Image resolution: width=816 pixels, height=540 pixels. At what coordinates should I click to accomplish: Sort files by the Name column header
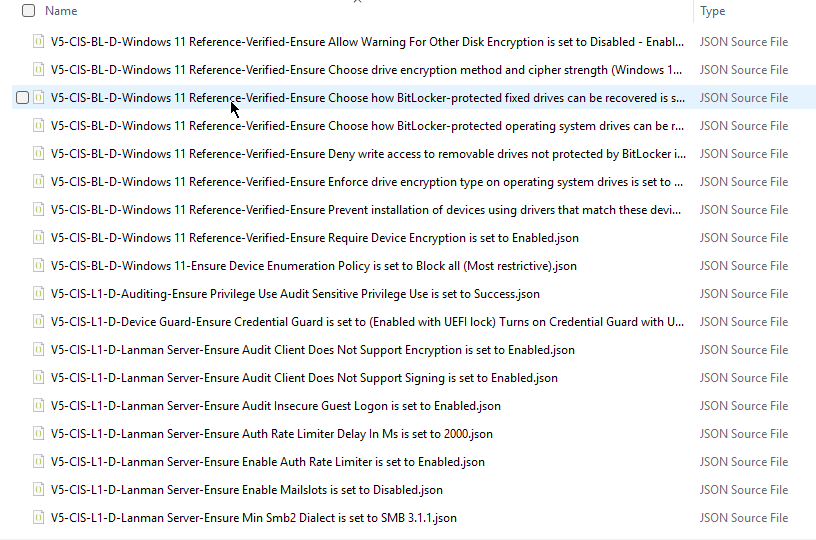coord(61,10)
